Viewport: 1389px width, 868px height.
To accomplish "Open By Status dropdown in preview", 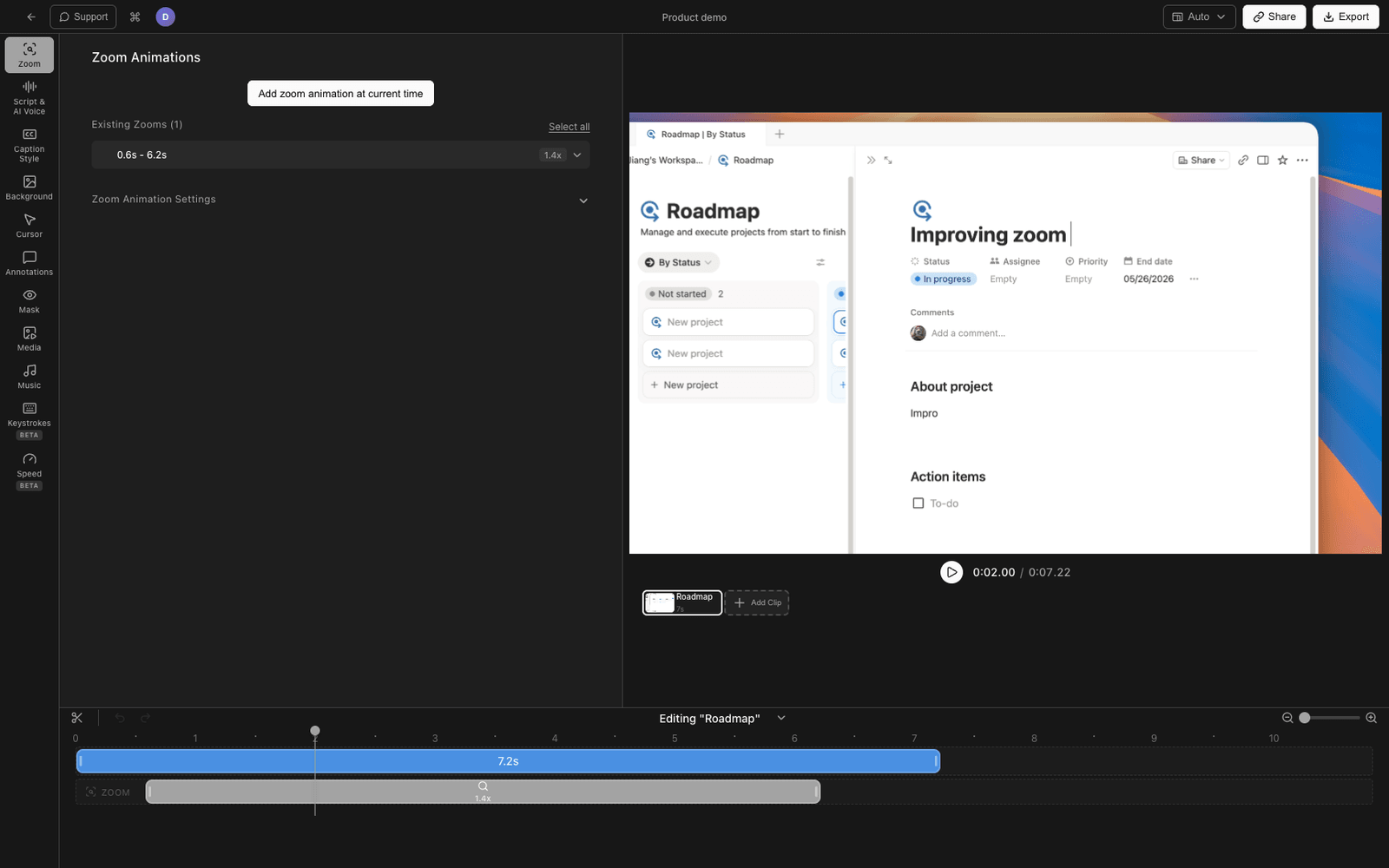I will 679,262.
